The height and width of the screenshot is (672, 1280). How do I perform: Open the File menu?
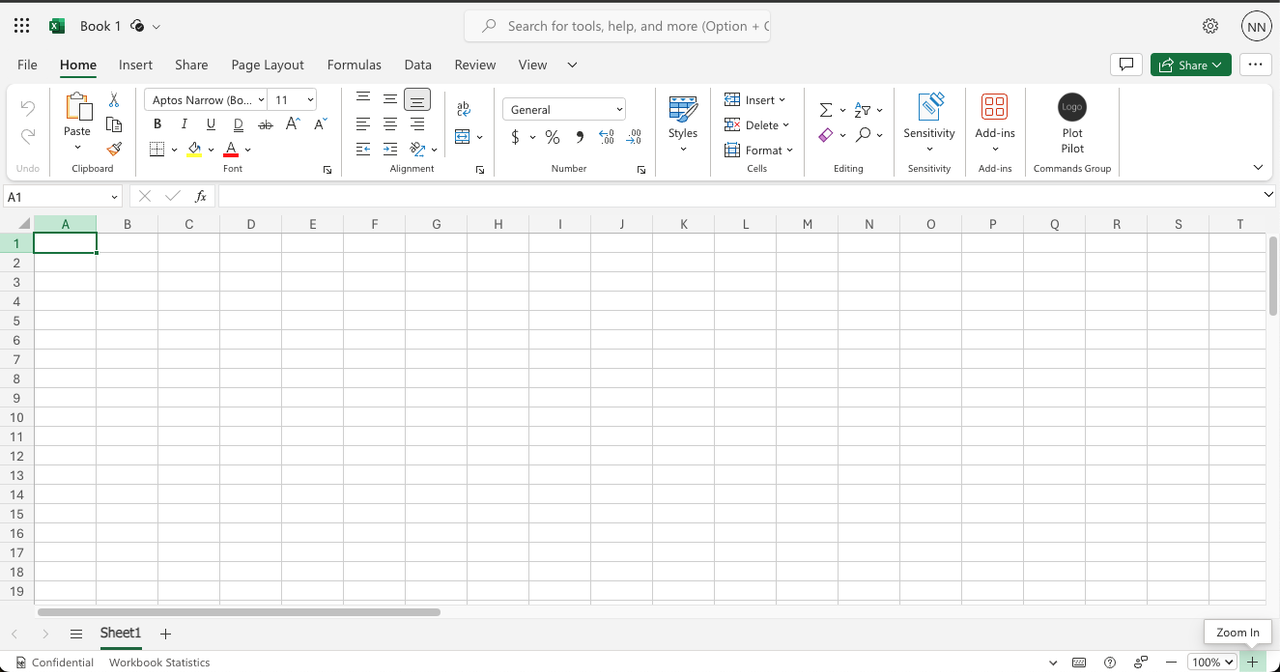click(27, 64)
